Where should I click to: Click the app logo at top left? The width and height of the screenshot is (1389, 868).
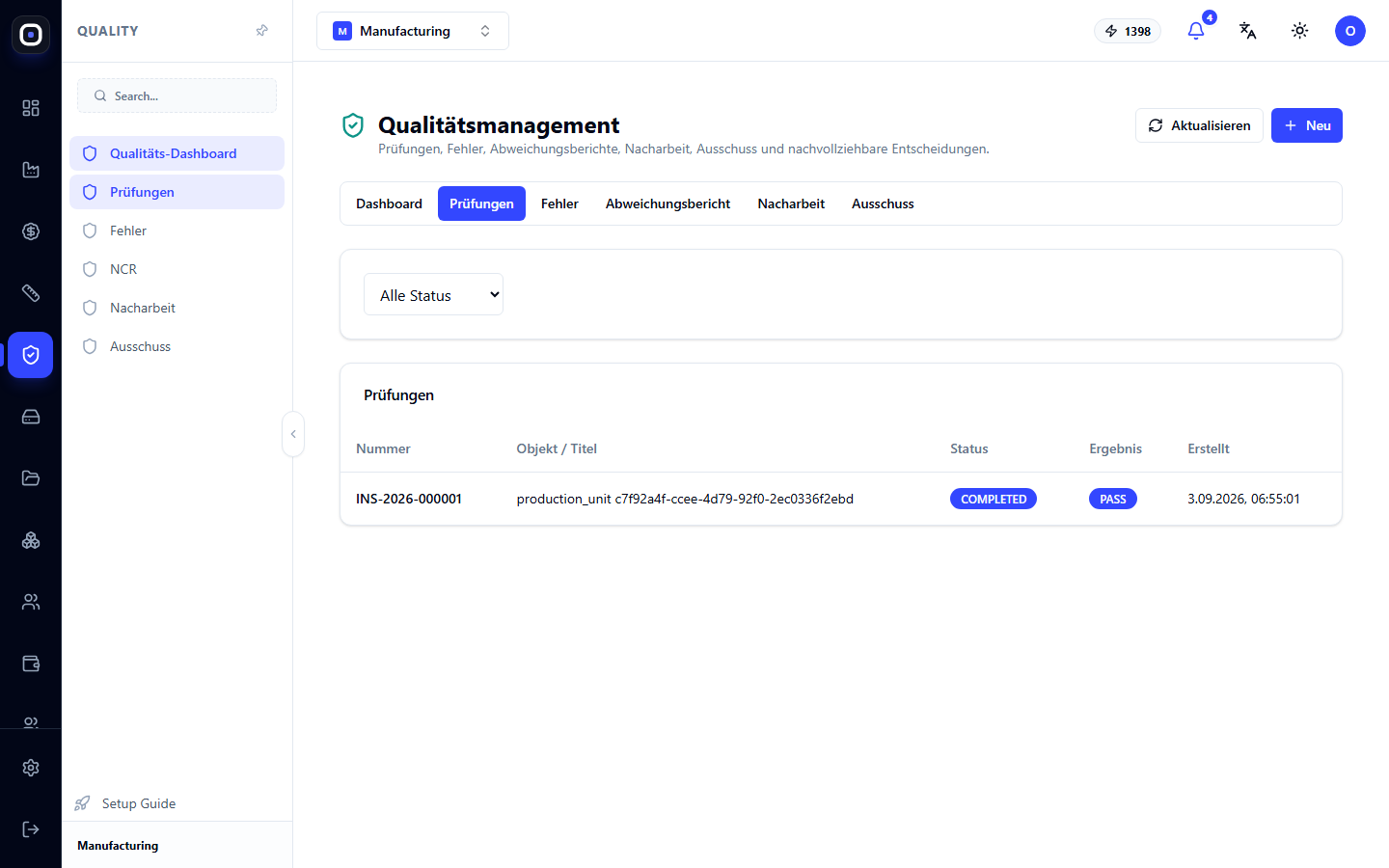pos(31,35)
